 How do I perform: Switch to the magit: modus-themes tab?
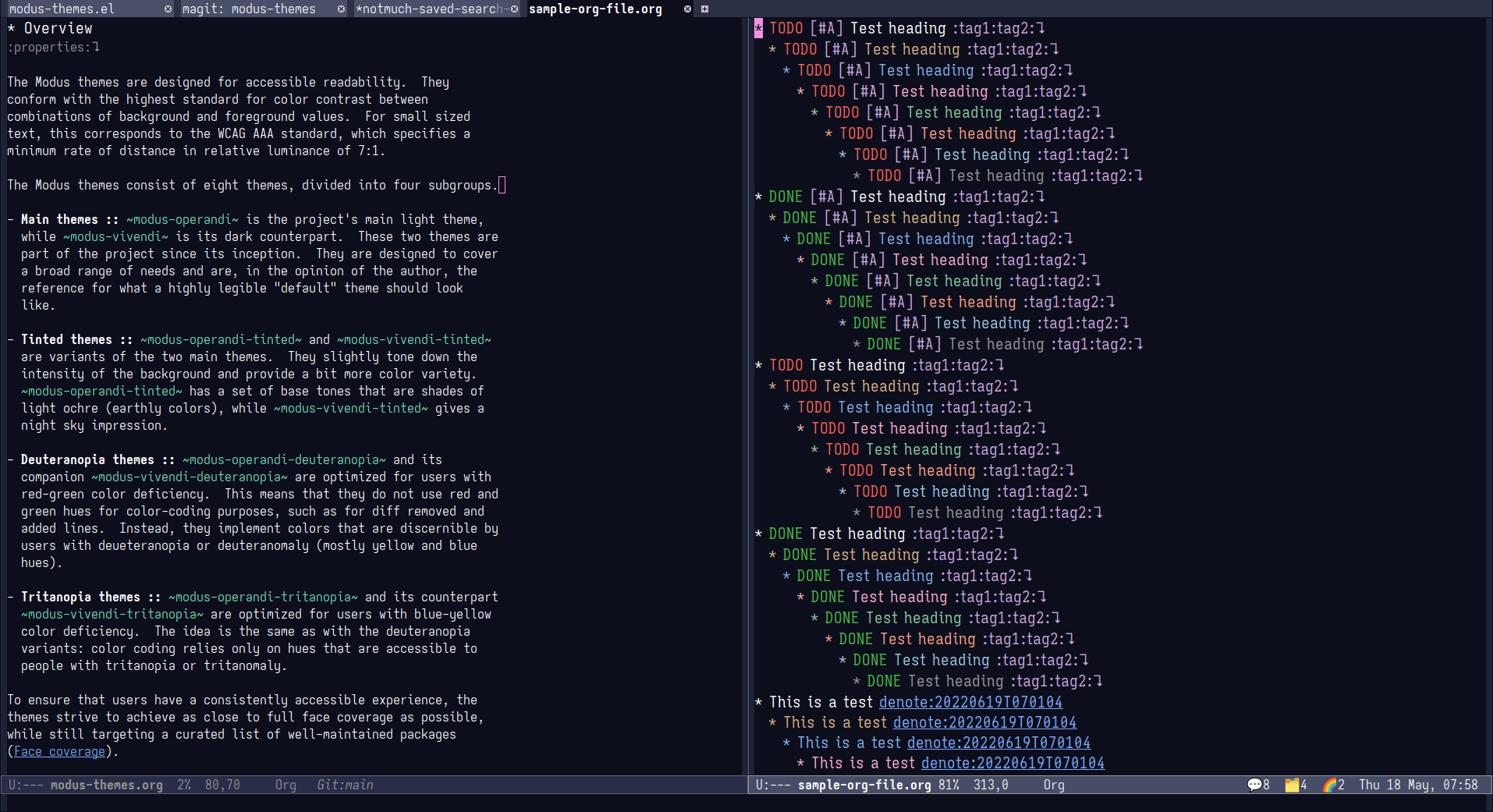(249, 9)
